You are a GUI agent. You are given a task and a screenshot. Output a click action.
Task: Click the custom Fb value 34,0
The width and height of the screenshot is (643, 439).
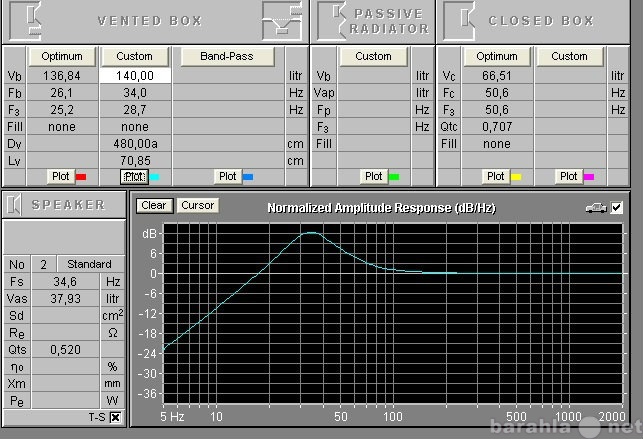click(135, 93)
